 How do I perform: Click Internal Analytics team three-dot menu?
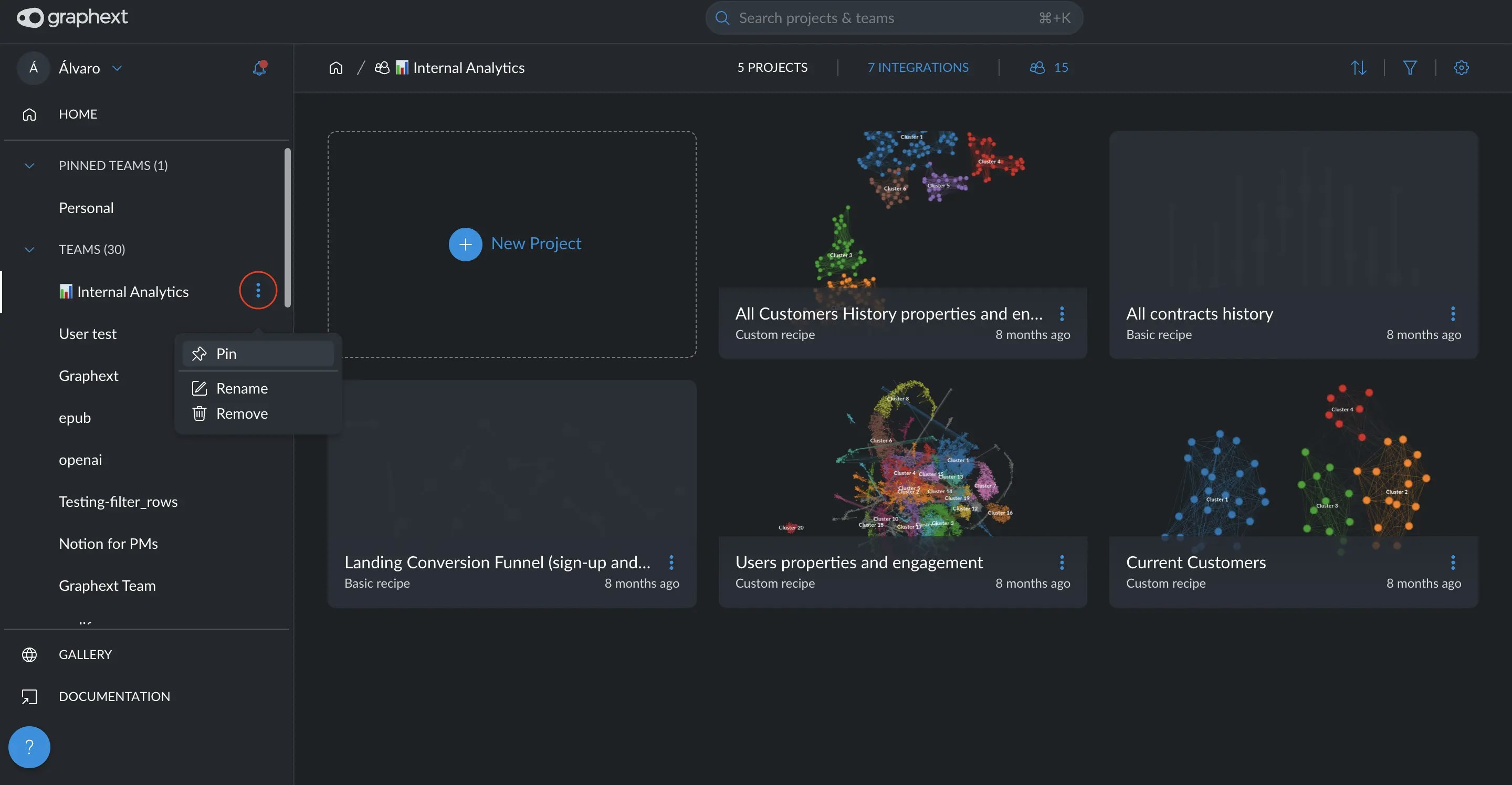[258, 290]
